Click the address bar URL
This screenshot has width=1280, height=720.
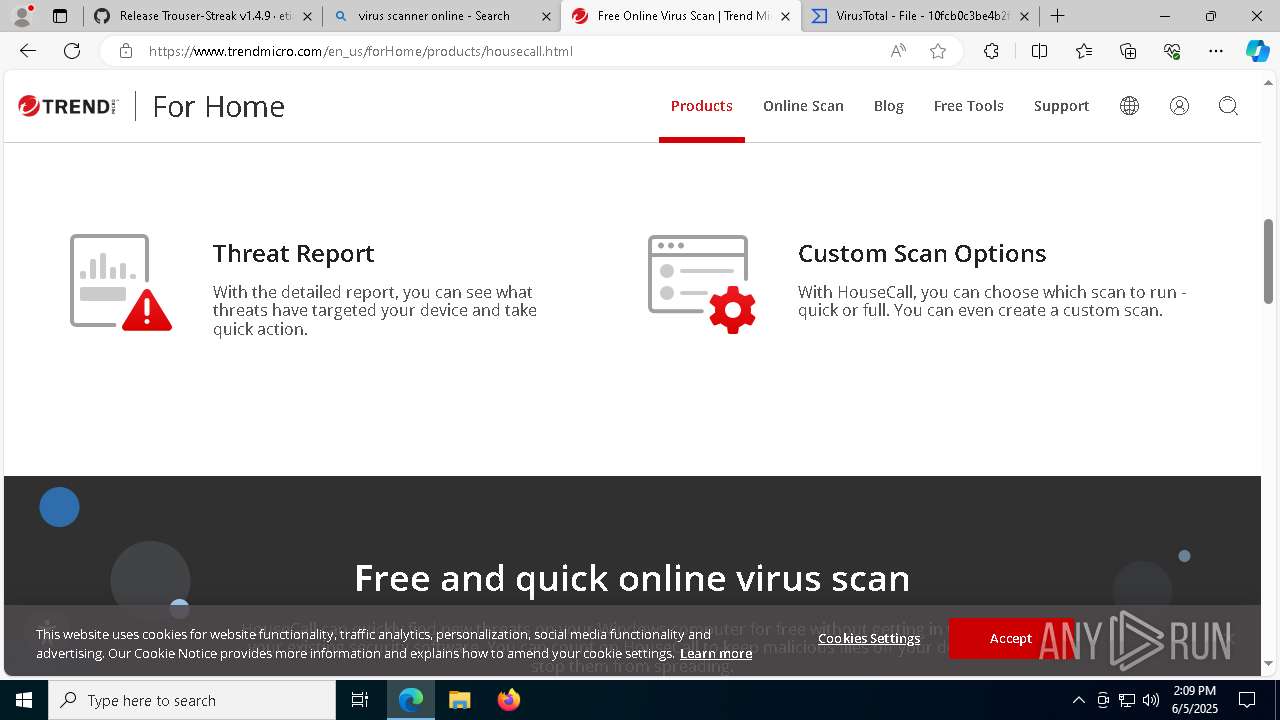point(360,51)
